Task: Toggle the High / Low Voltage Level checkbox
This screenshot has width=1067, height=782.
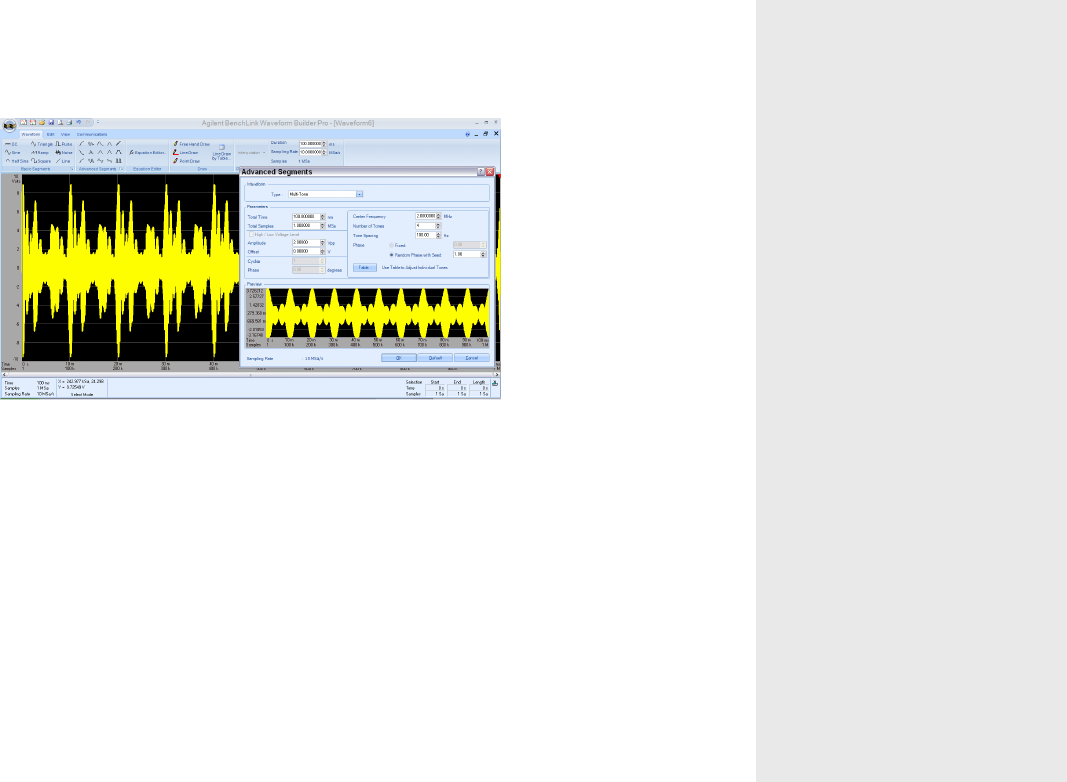Action: pyautogui.click(x=251, y=234)
